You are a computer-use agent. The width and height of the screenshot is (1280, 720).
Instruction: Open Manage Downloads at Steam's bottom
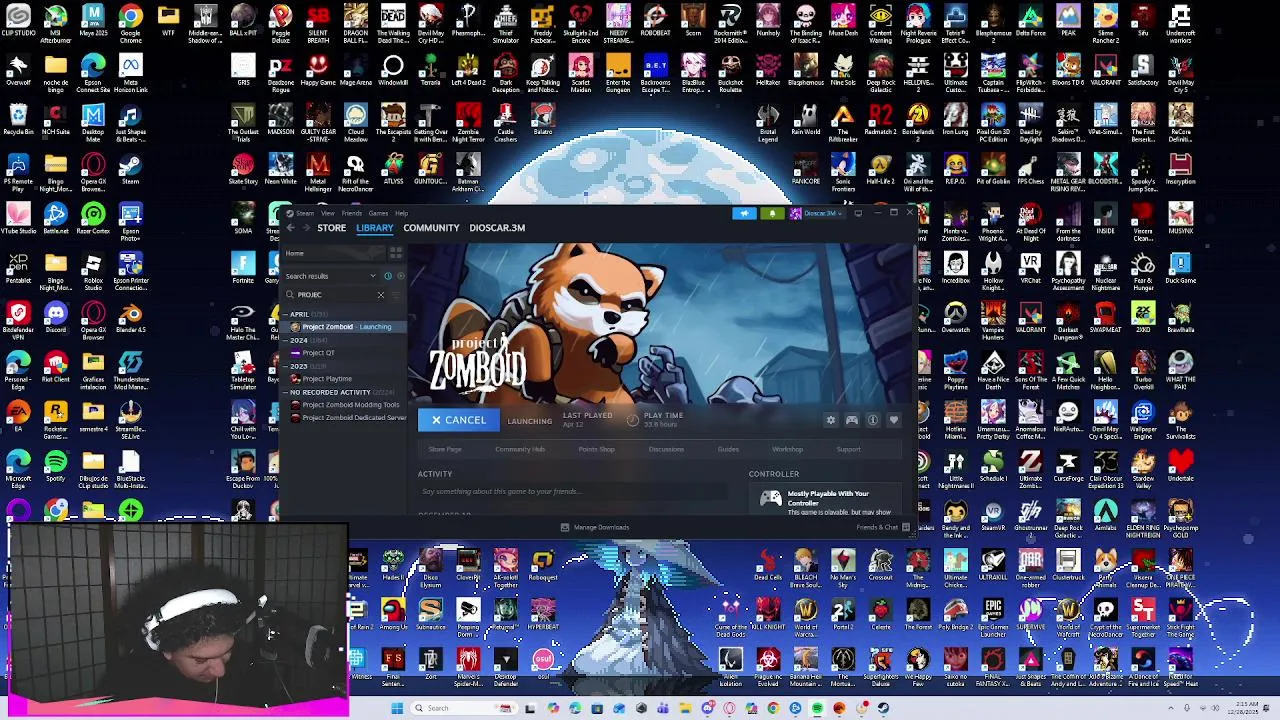click(x=595, y=527)
